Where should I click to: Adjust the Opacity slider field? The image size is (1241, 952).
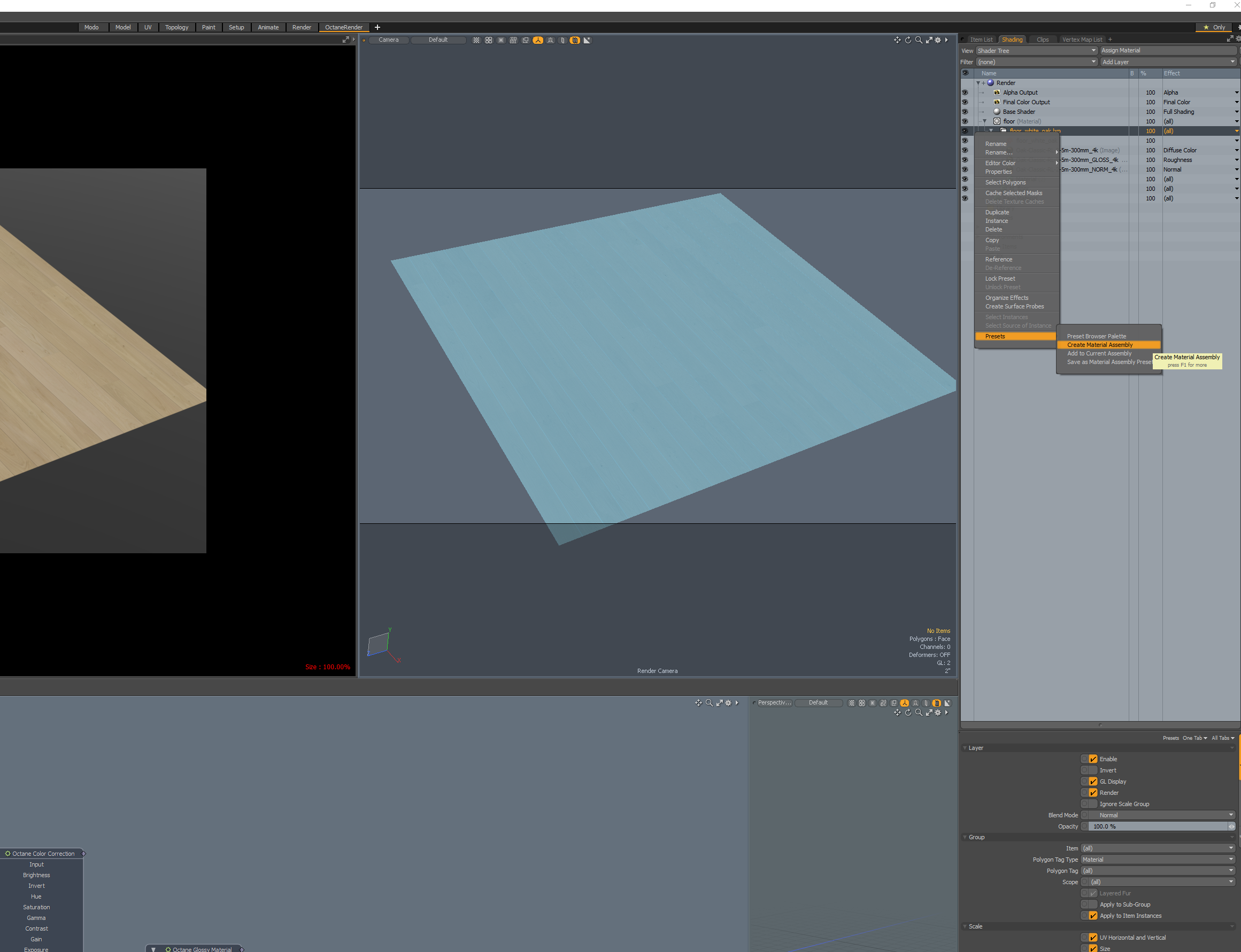pyautogui.click(x=1157, y=826)
